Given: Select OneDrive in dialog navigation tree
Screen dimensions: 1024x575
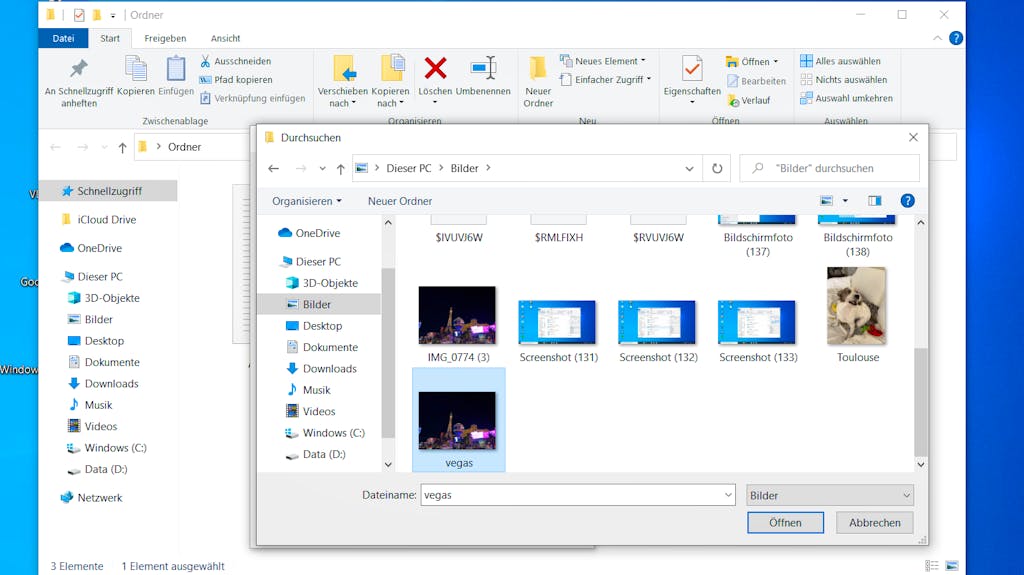Looking at the screenshot, I should 309,233.
